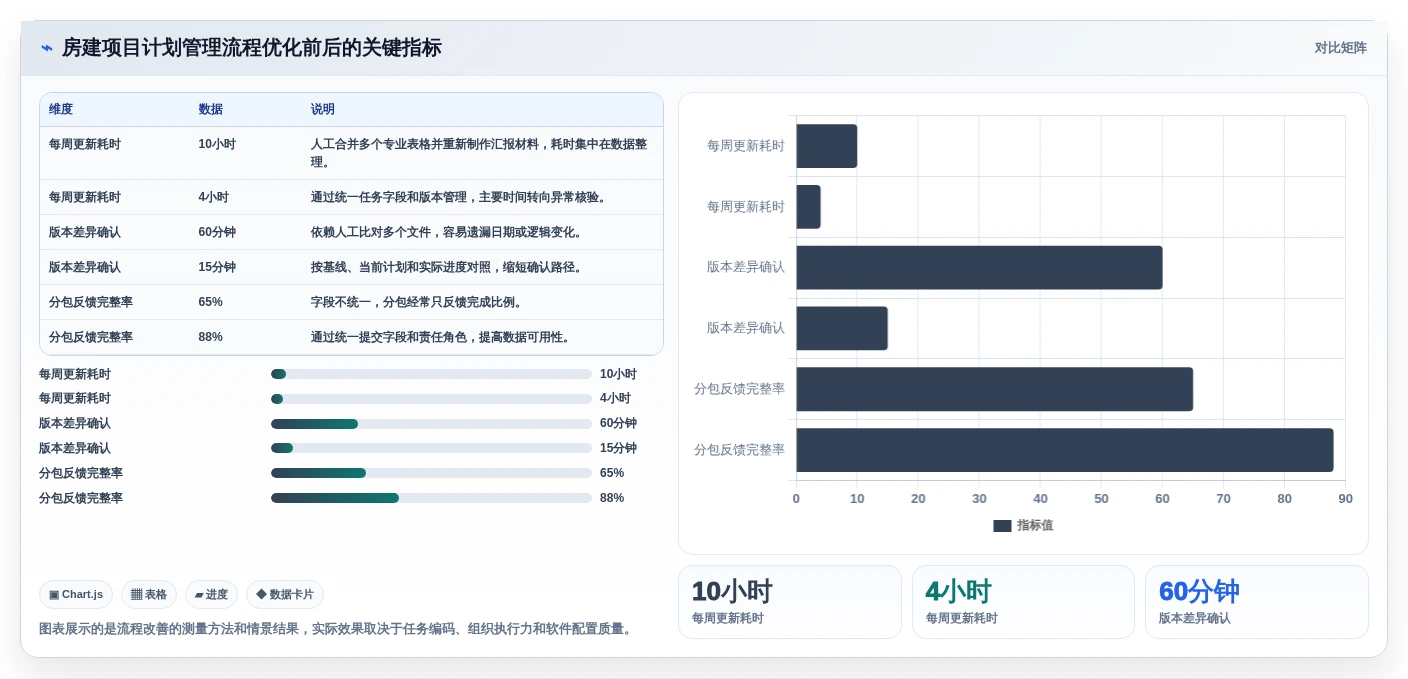Click the progress bar labeled 10小时
The image size is (1408, 679).
[431, 374]
